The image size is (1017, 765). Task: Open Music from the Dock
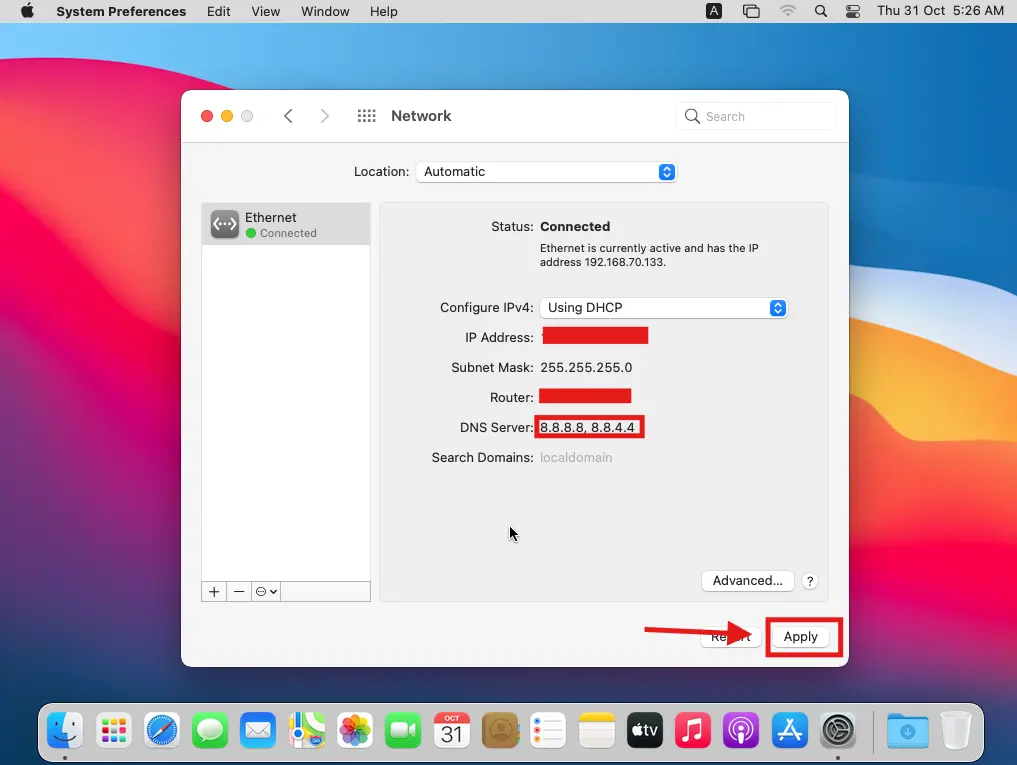pyautogui.click(x=693, y=731)
